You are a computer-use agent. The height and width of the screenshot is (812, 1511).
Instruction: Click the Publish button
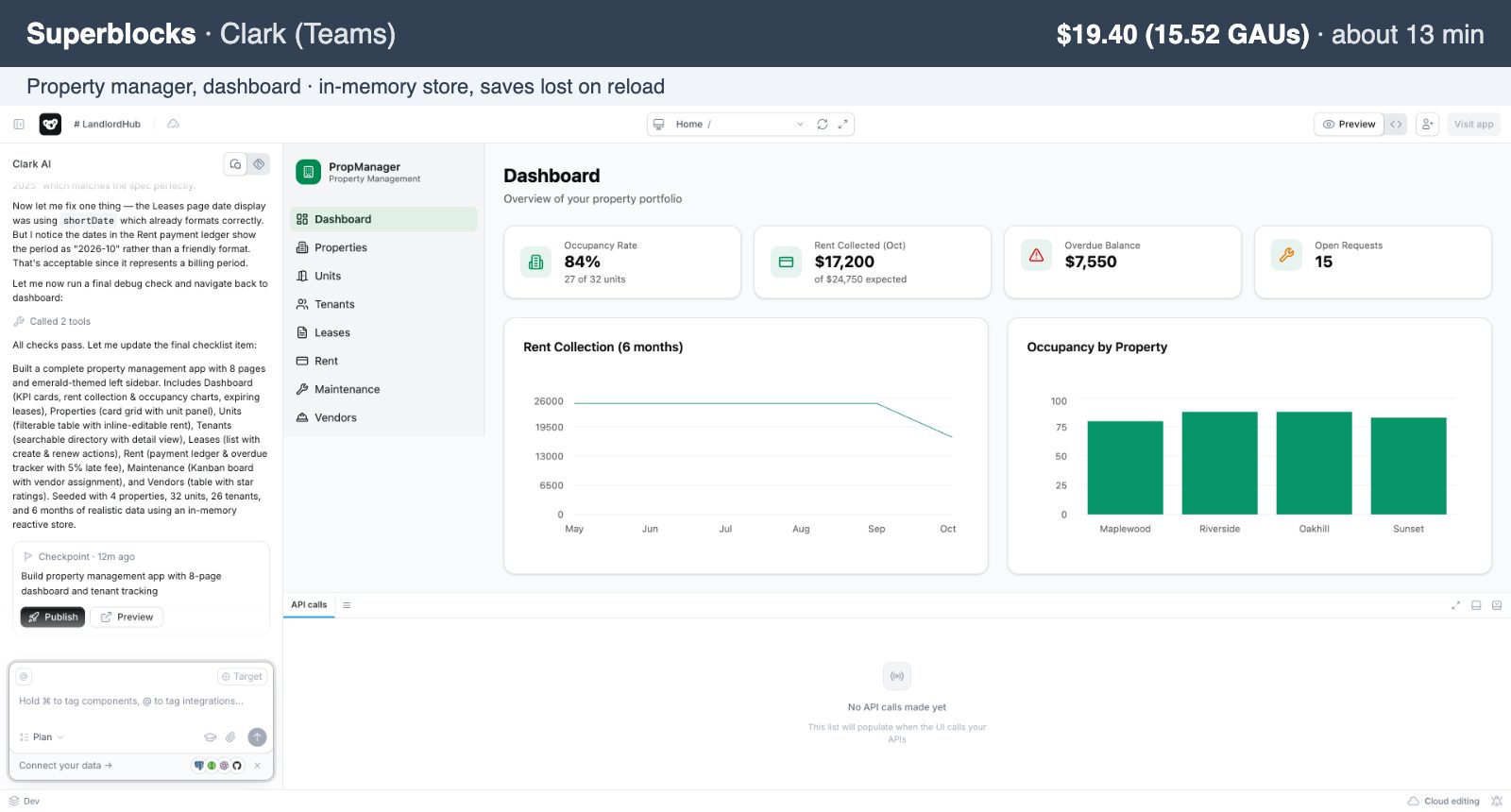(53, 617)
